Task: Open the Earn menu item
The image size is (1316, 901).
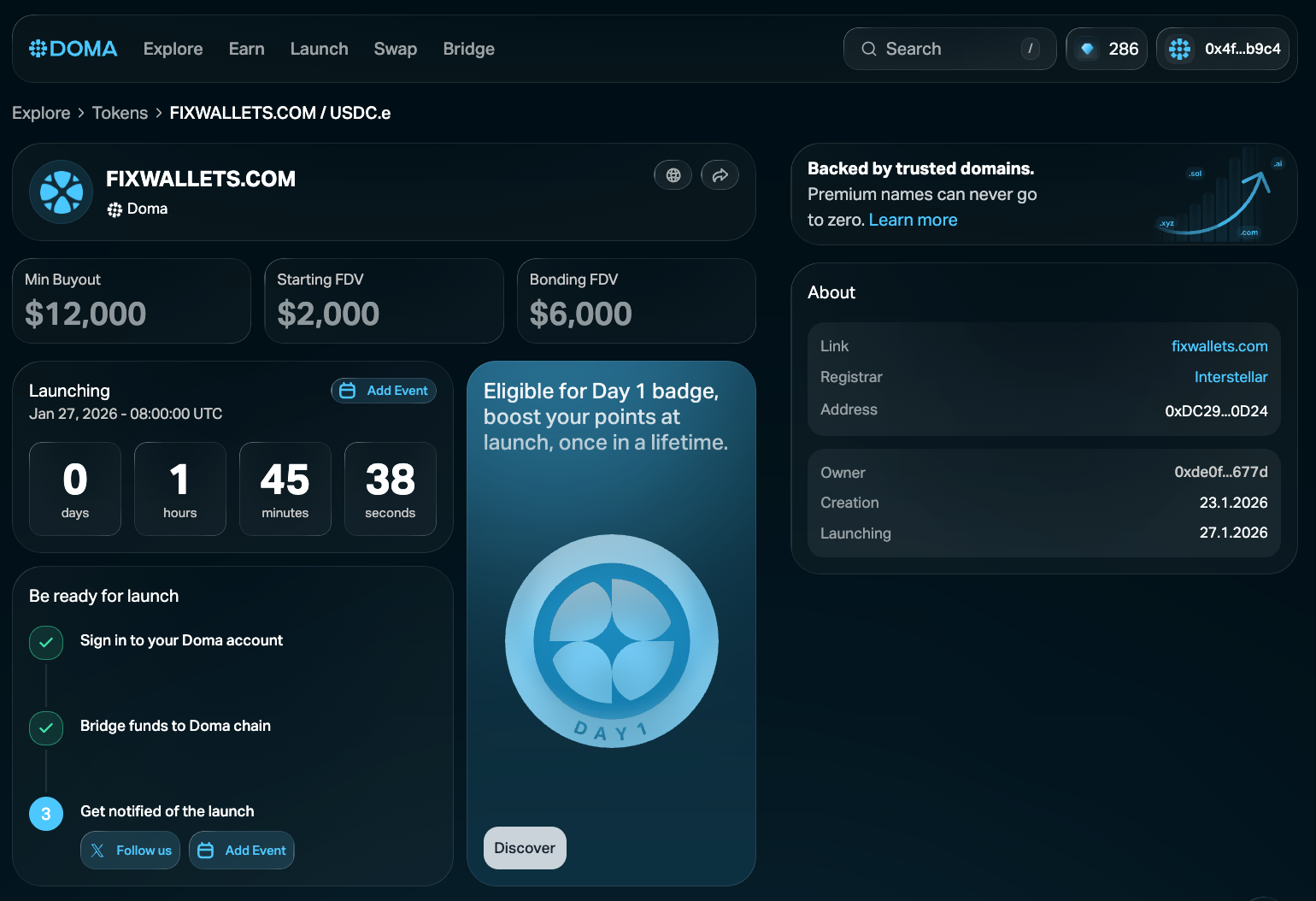Action: (247, 49)
